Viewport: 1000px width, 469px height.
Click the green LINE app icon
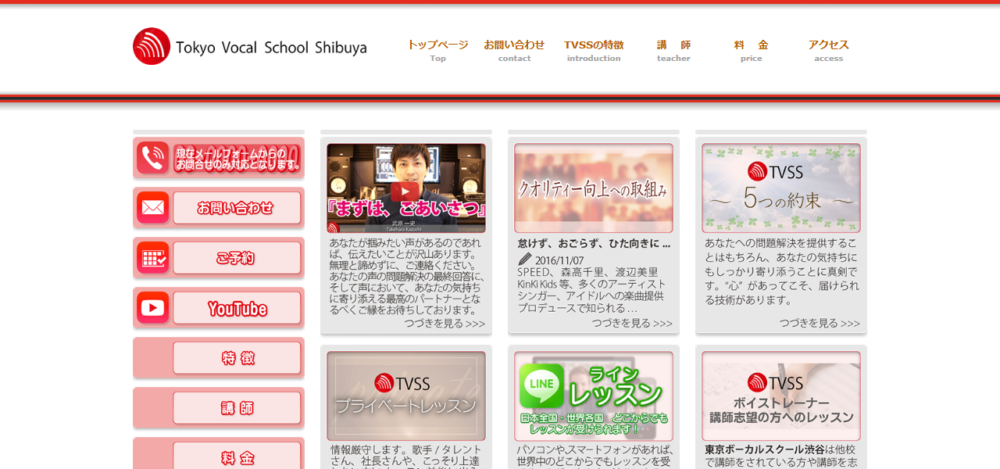pos(541,386)
